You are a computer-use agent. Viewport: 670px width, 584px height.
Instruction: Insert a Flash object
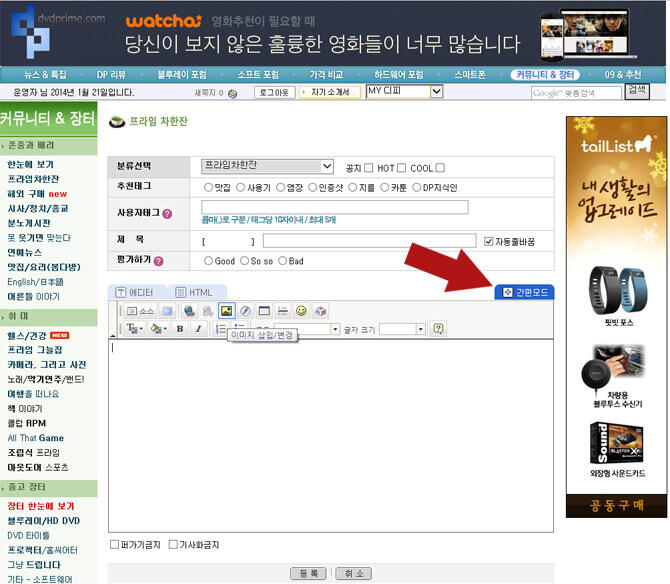tap(245, 311)
